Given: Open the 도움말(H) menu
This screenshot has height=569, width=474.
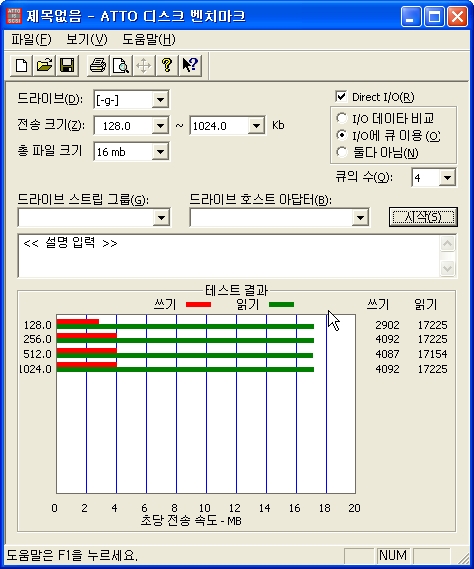Looking at the screenshot, I should pyautogui.click(x=149, y=39).
